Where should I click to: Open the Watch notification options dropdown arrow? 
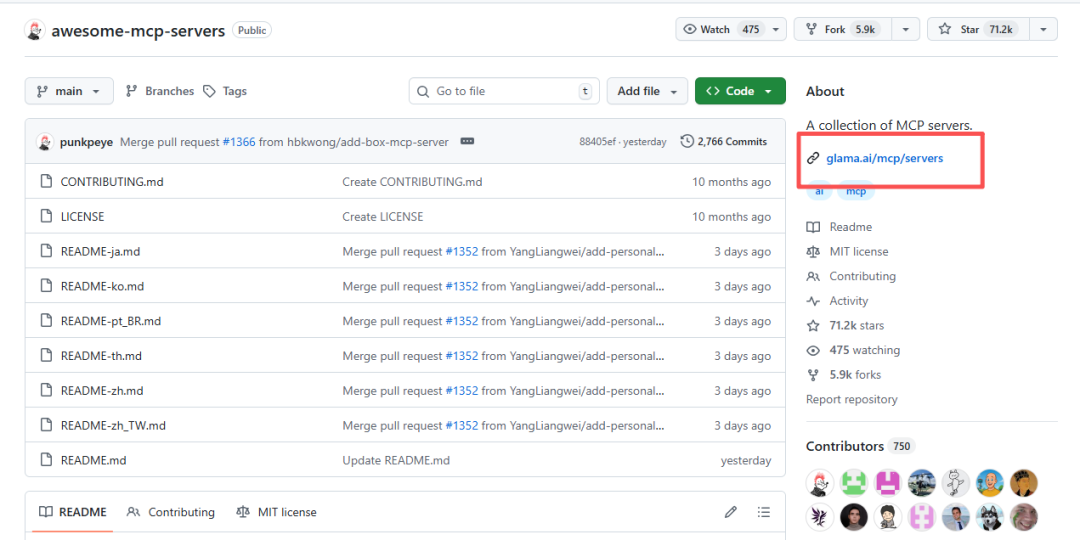[777, 30]
